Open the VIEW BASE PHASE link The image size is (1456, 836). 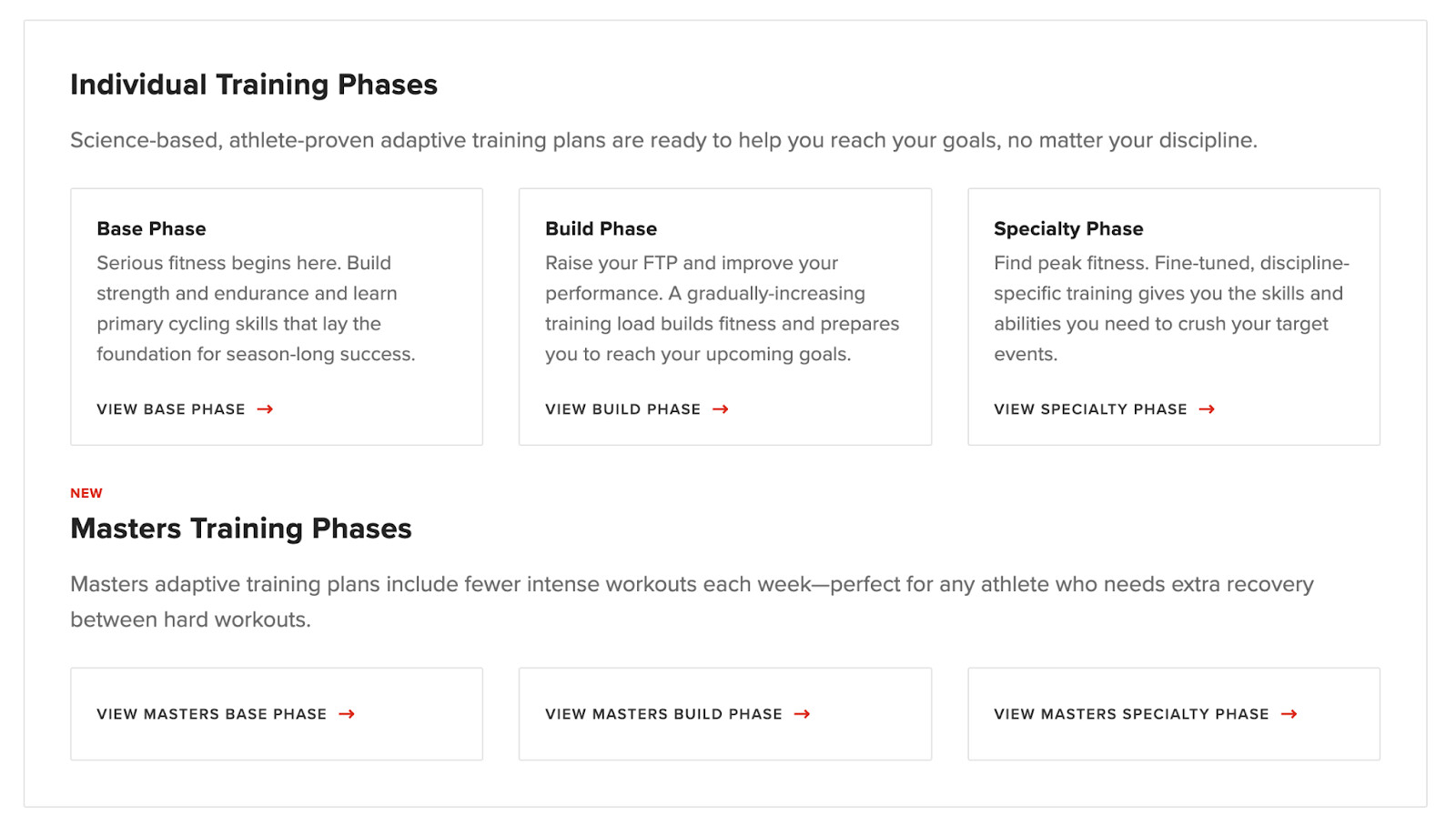pyautogui.click(x=170, y=409)
